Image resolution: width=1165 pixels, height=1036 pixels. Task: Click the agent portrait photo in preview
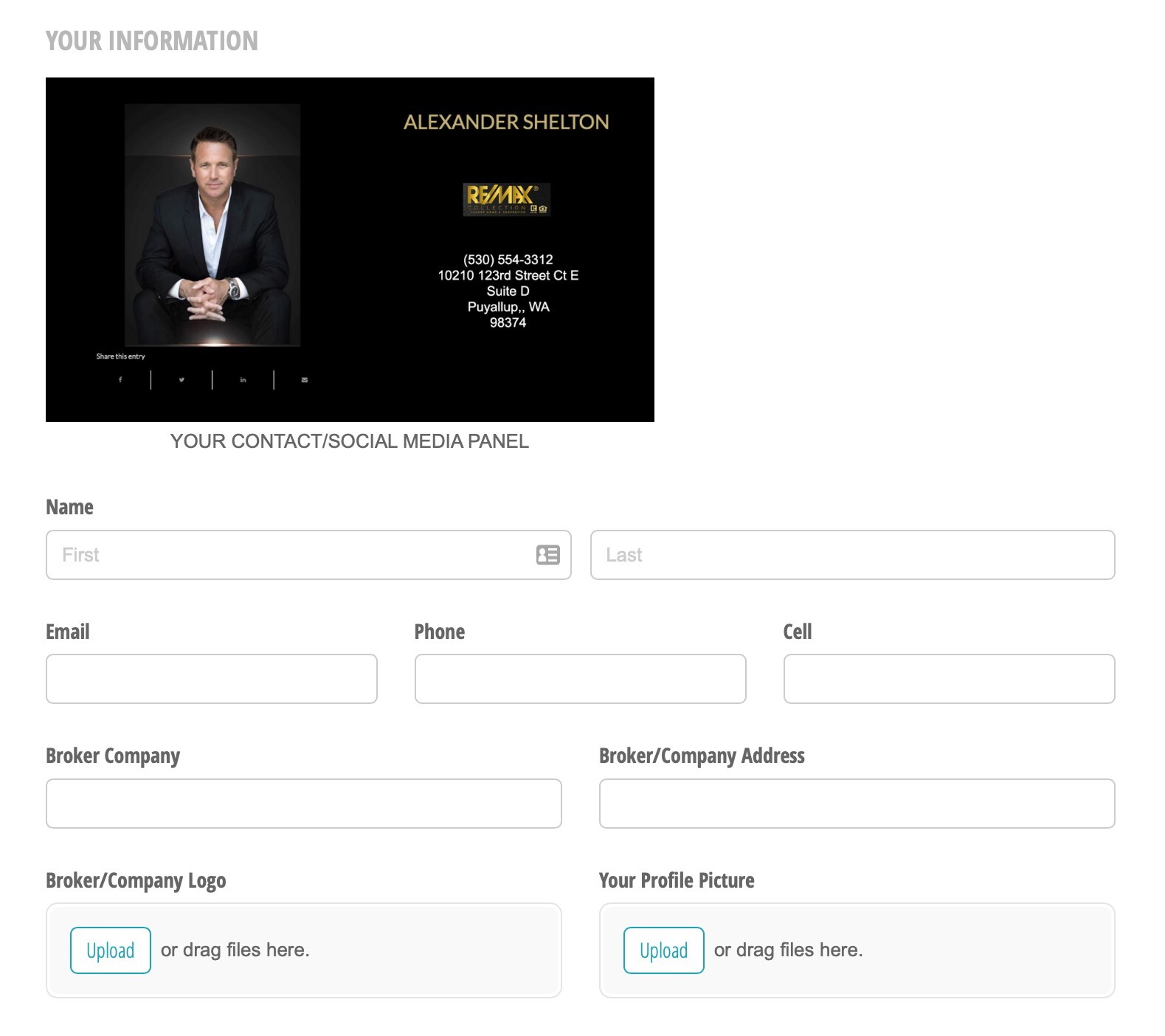(x=212, y=225)
